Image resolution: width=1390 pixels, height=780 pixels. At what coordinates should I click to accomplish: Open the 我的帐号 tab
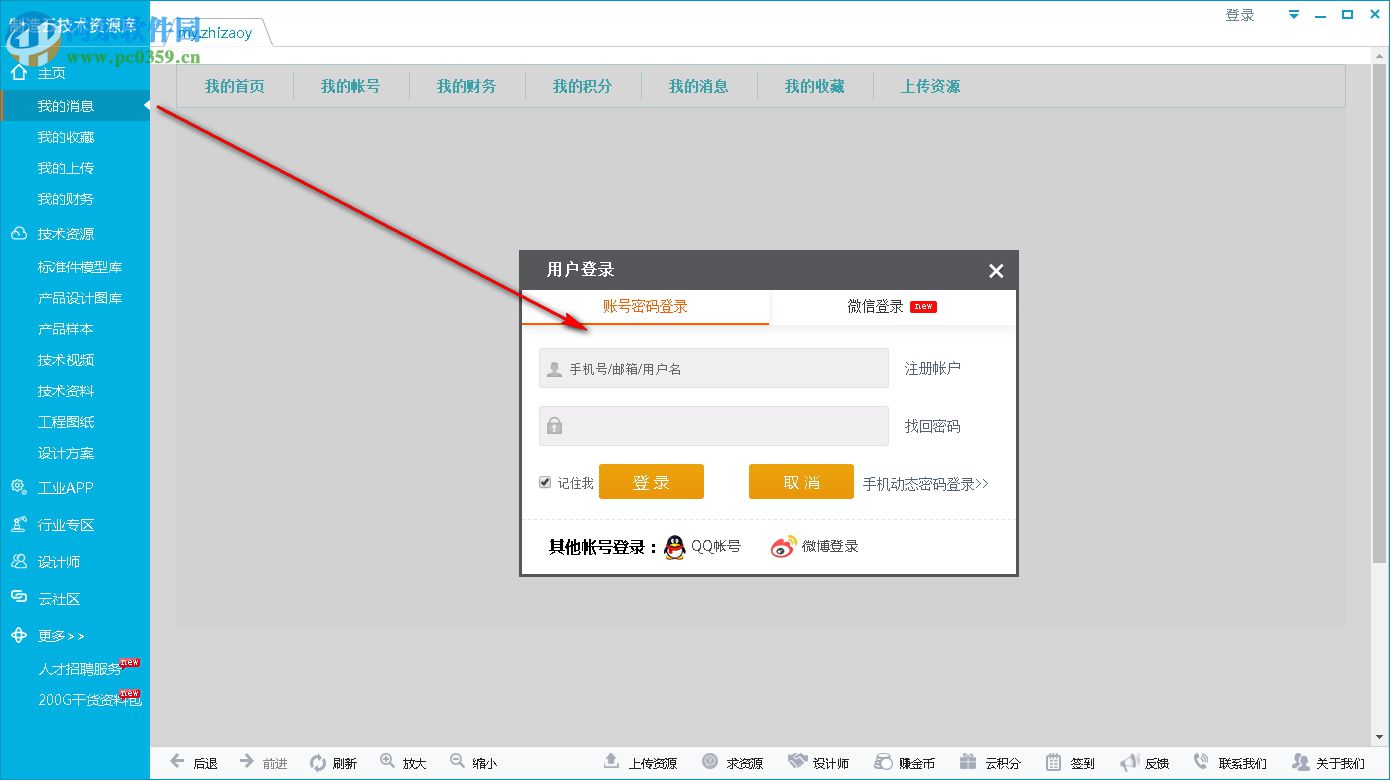[351, 87]
